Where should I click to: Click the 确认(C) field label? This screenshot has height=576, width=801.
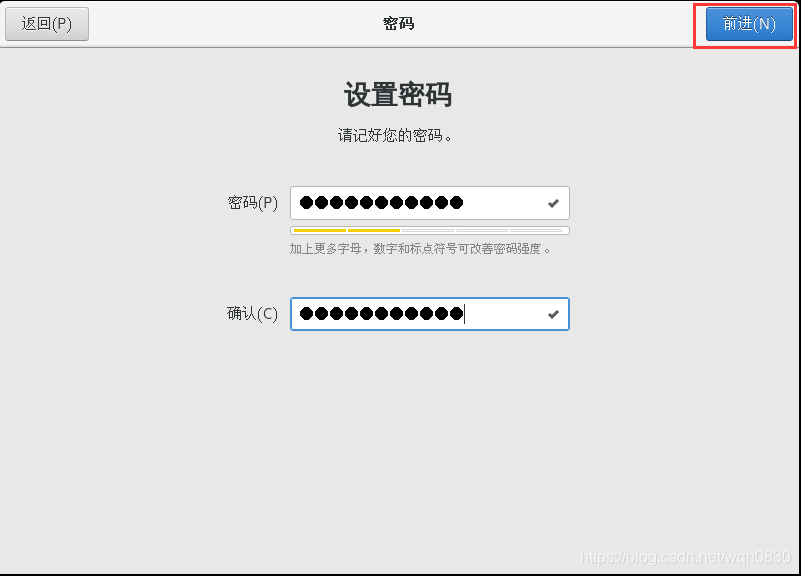[x=252, y=314]
